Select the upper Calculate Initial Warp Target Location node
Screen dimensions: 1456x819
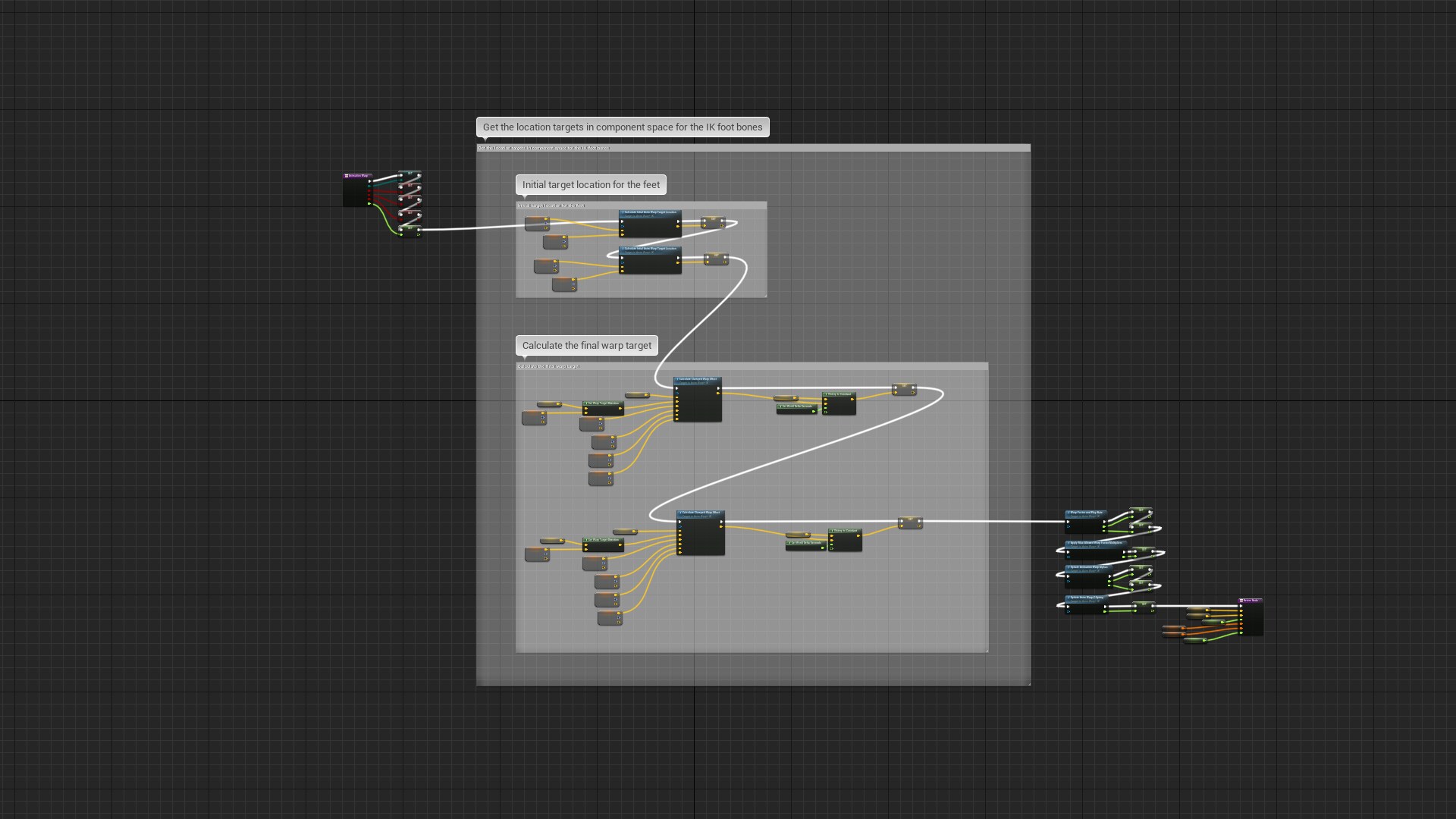(x=650, y=213)
